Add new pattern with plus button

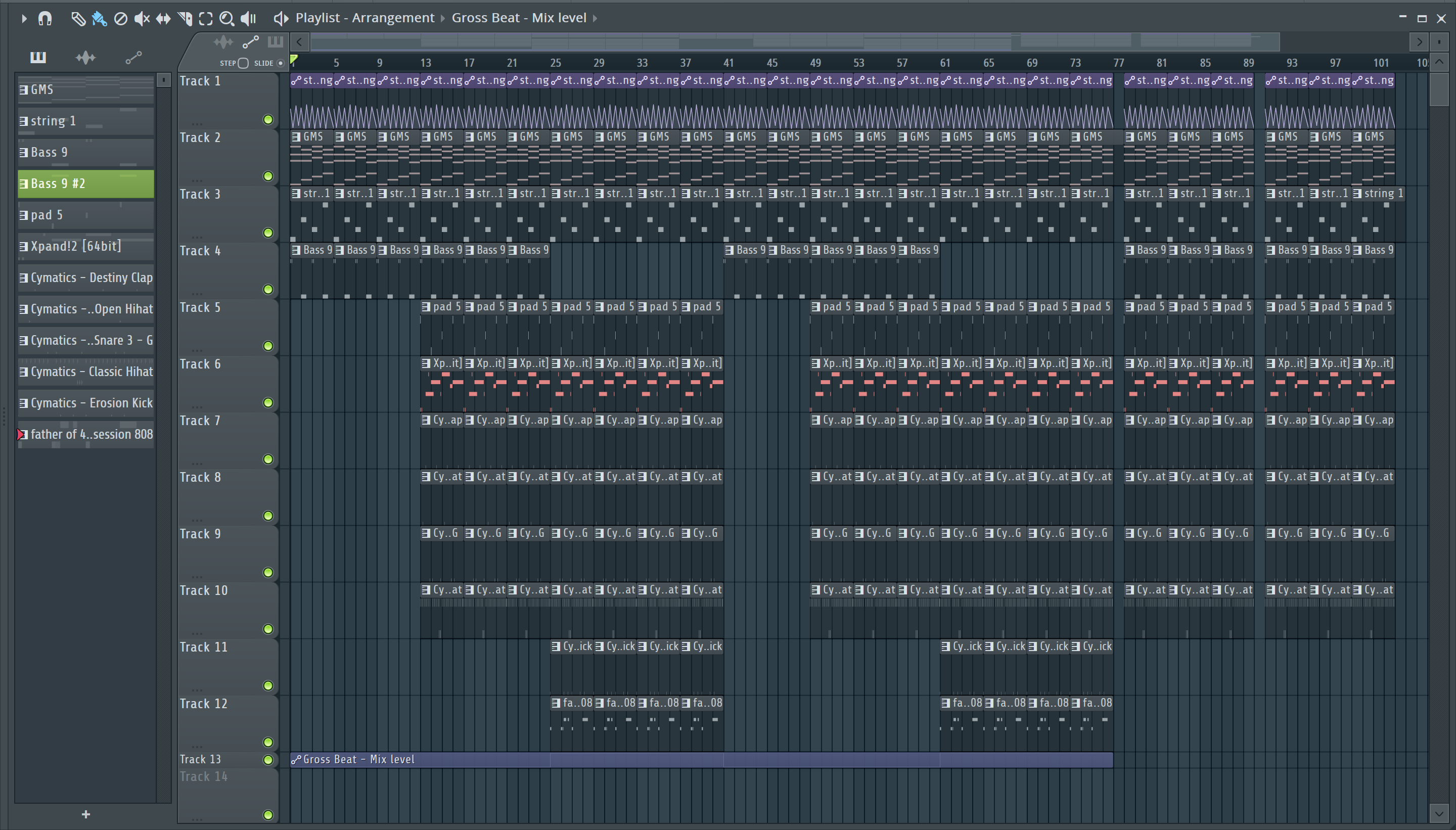click(x=85, y=814)
